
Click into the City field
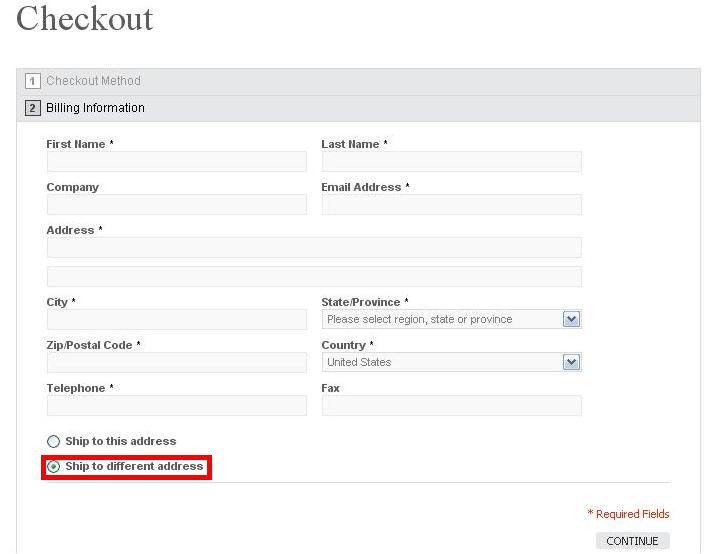[177, 320]
